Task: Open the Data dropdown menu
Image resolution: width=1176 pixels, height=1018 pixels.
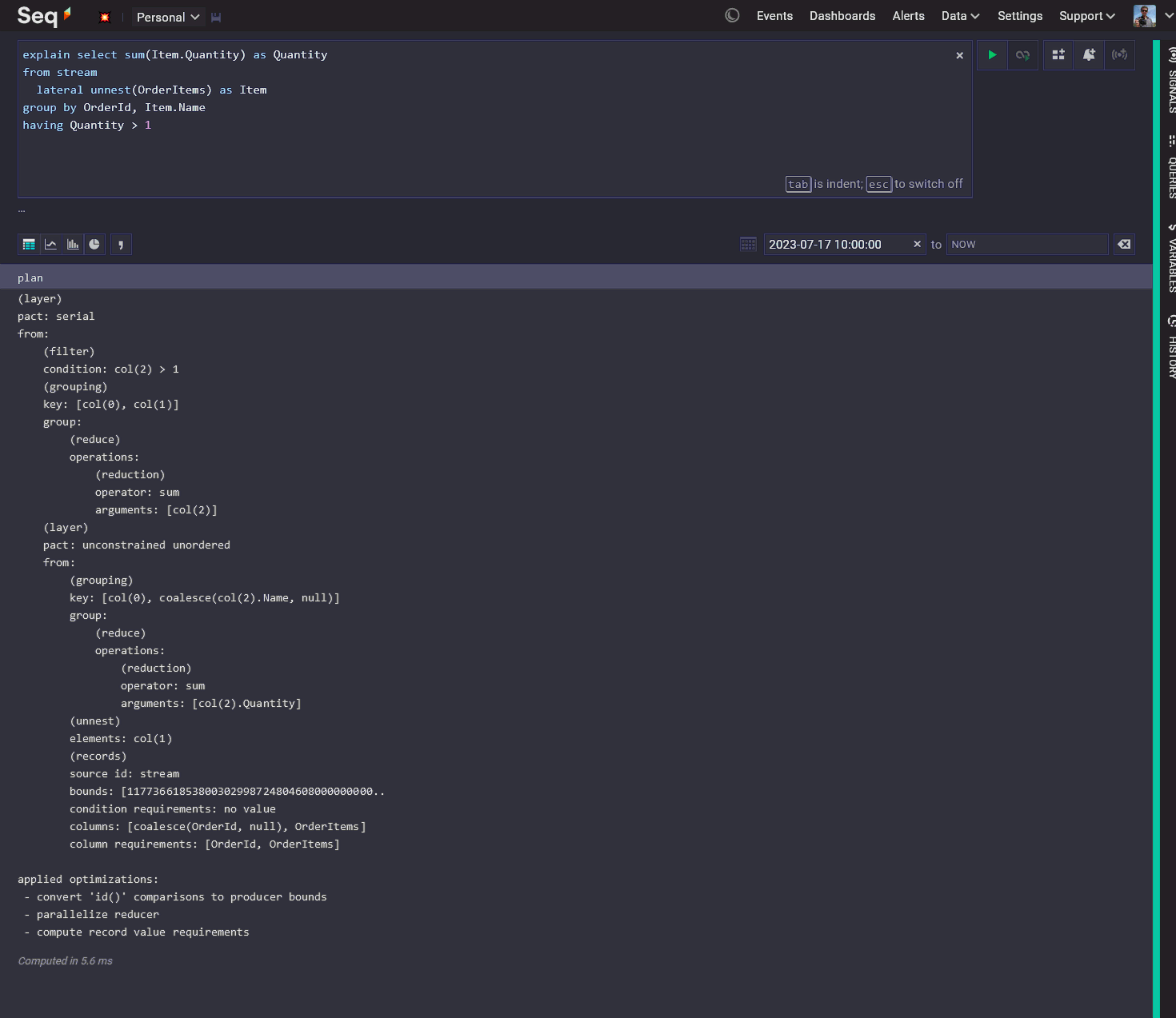Action: tap(960, 16)
